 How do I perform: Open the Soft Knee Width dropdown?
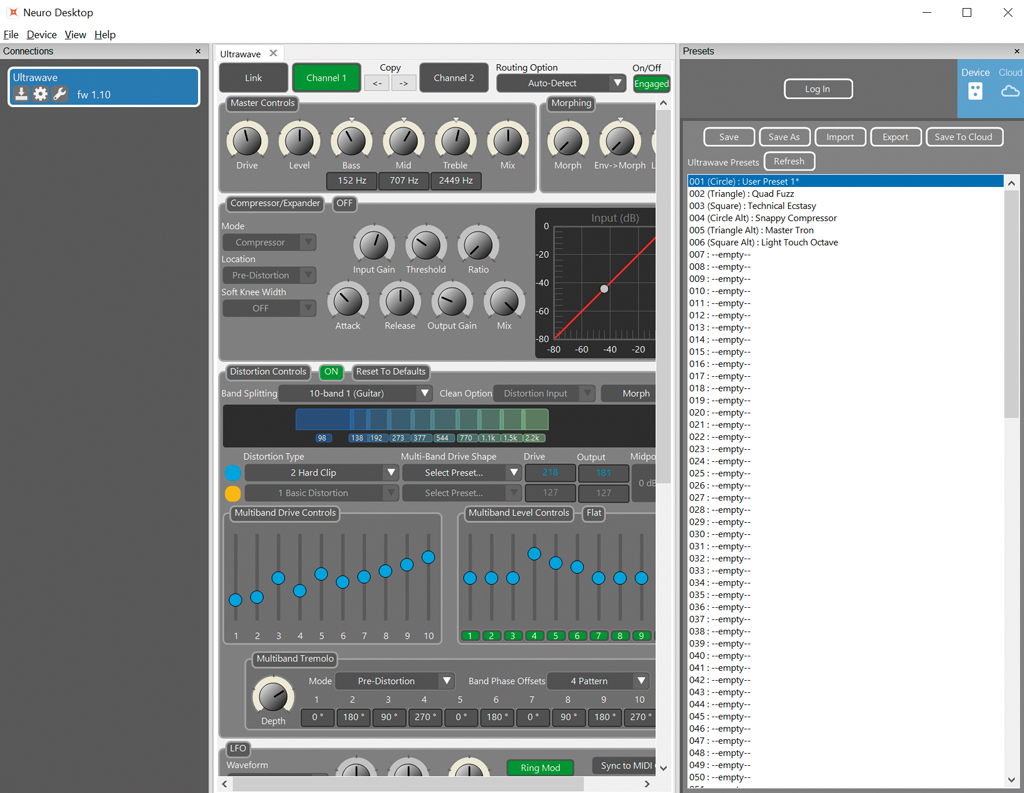click(269, 308)
